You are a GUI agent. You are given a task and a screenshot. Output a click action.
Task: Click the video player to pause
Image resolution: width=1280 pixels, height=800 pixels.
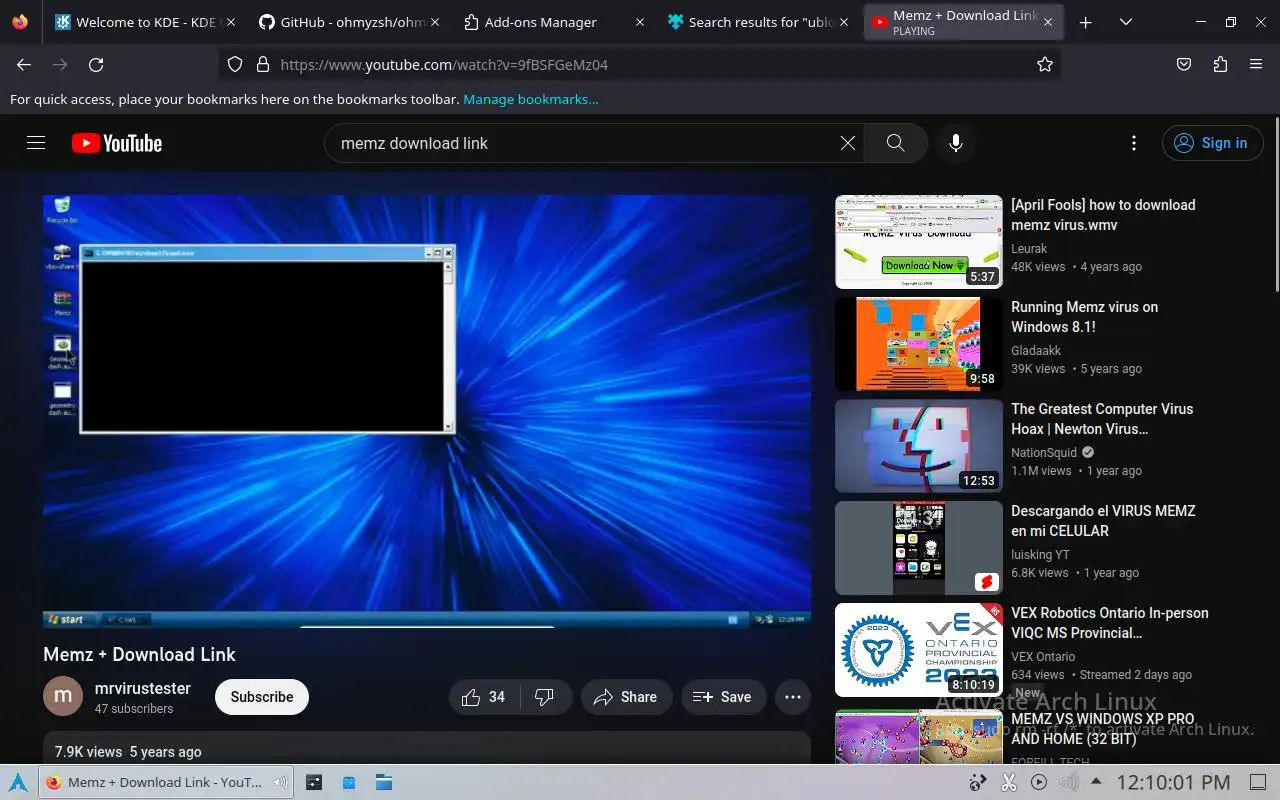(427, 411)
